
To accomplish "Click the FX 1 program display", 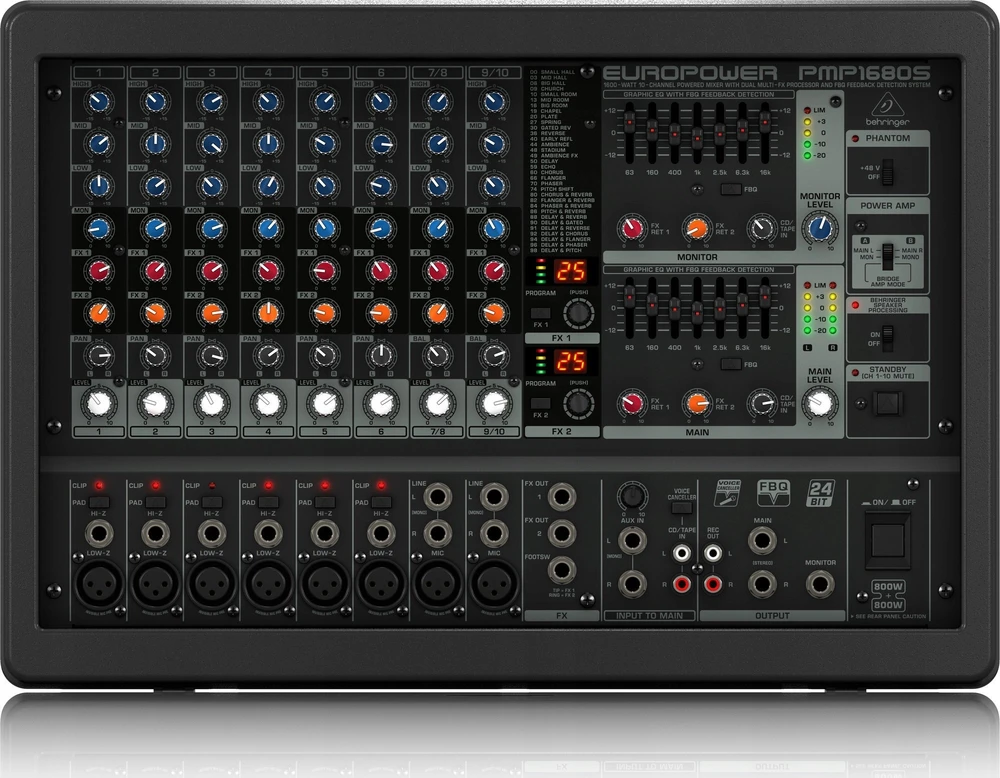I will tap(570, 271).
